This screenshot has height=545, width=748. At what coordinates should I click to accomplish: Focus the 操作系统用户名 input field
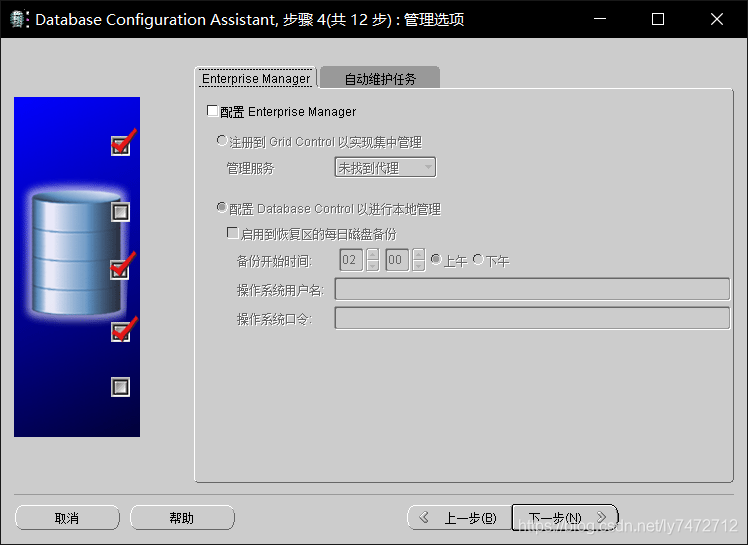tap(532, 289)
